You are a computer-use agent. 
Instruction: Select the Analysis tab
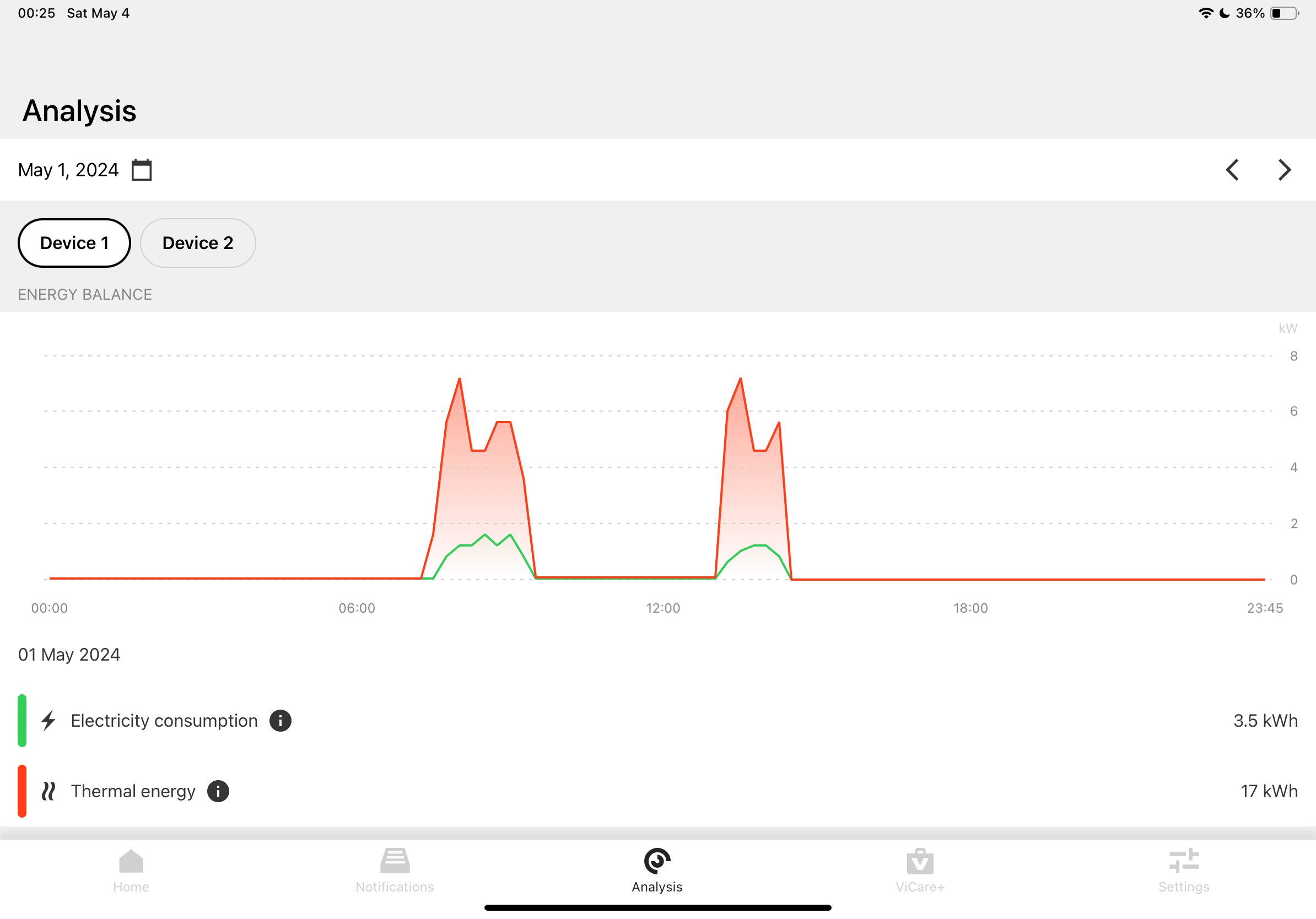(x=657, y=871)
